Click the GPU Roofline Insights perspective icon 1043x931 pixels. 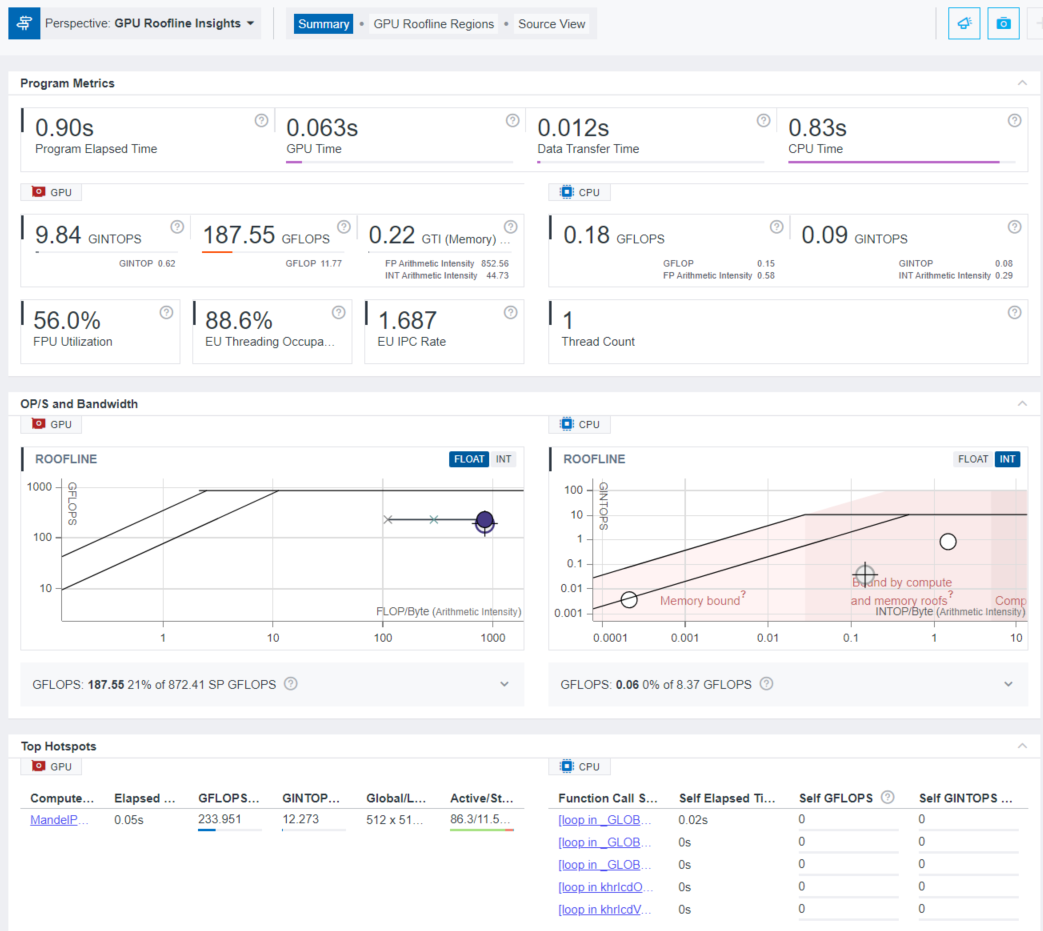coord(24,23)
